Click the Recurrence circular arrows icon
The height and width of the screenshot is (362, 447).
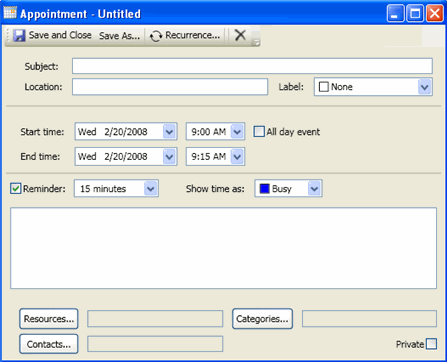click(156, 36)
